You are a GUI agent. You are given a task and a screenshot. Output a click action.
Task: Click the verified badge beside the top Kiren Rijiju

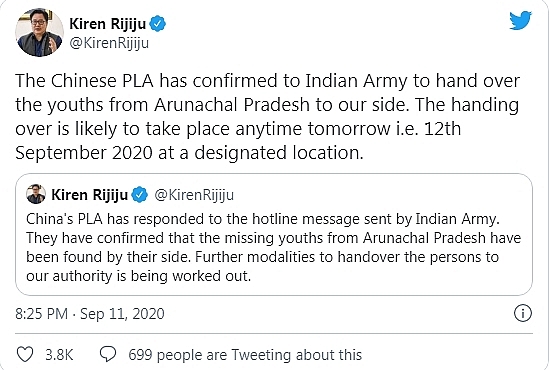coord(158,24)
